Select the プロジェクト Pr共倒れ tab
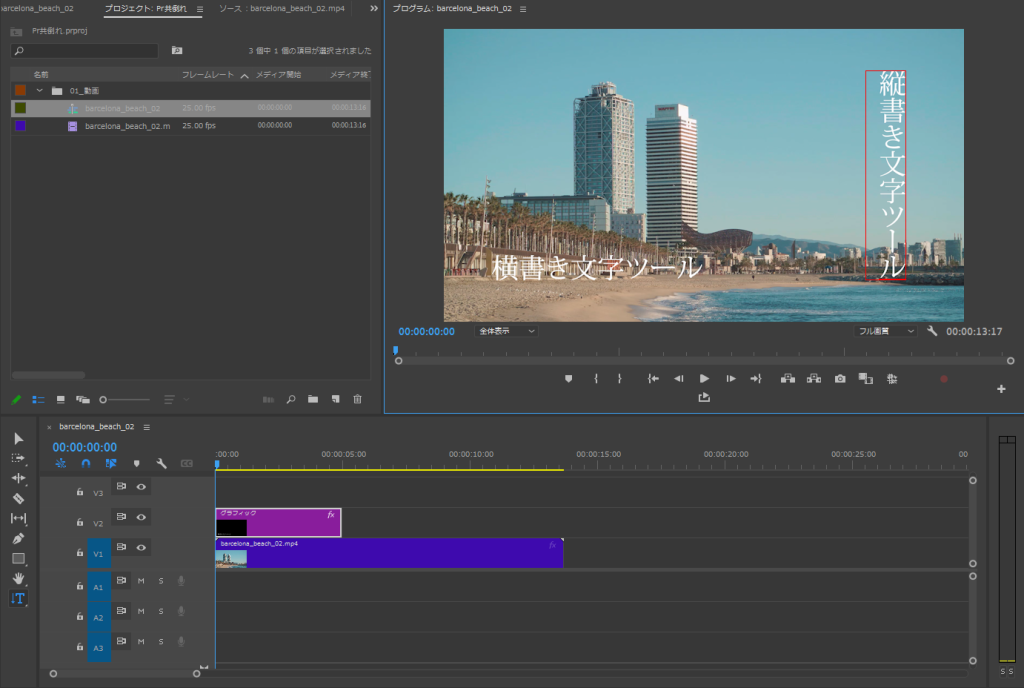Screen dimensions: 1024x688 tap(150, 8)
